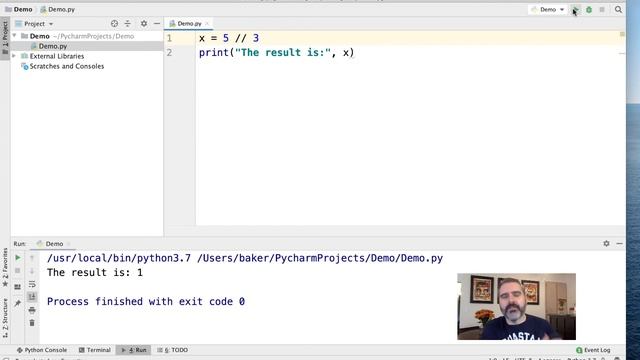Select Demo.py in the project tree
This screenshot has width=640, height=360.
[x=53, y=46]
